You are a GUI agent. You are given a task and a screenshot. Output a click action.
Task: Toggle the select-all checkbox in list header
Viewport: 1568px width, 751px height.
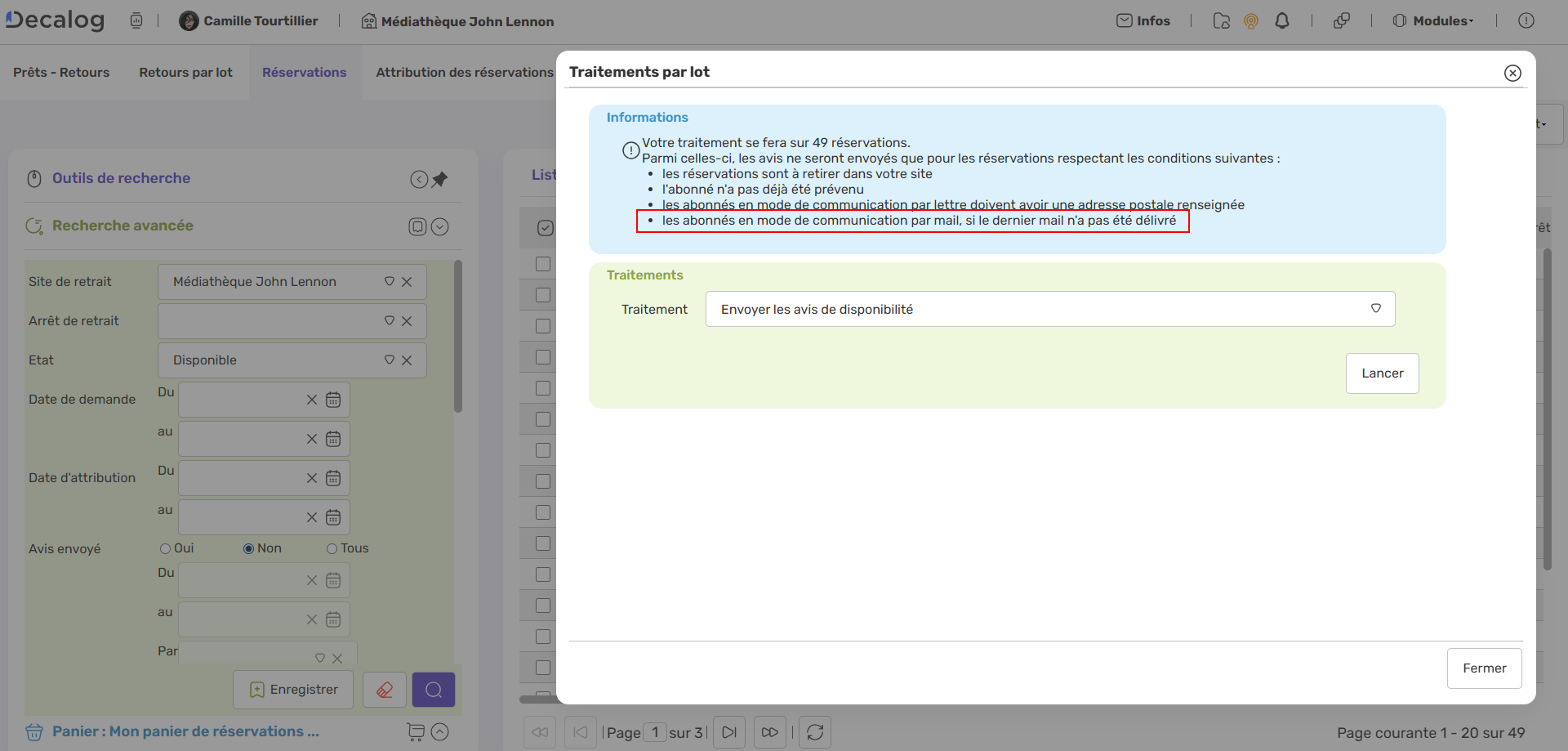[546, 228]
